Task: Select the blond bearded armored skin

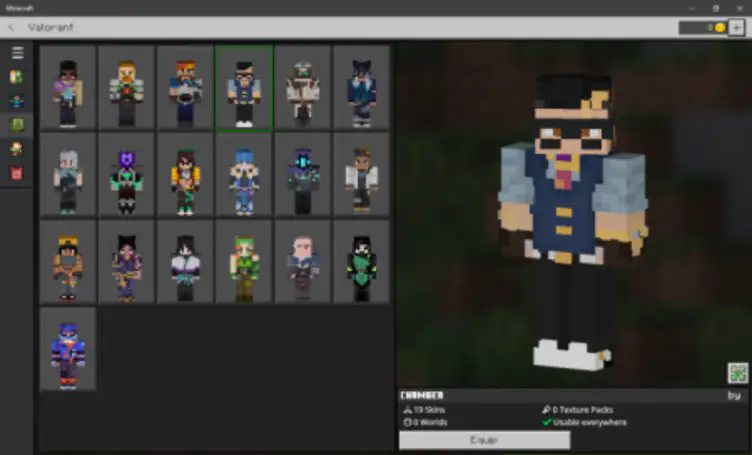Action: click(127, 88)
